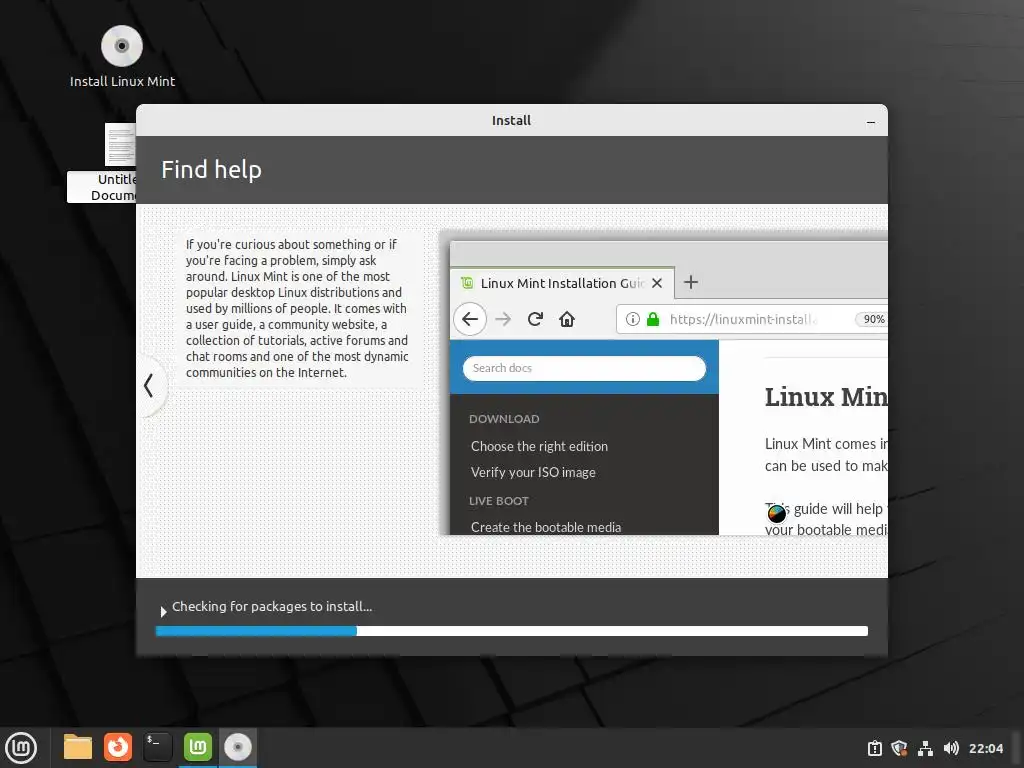Close the Installation Guide tab in the slide

point(657,283)
